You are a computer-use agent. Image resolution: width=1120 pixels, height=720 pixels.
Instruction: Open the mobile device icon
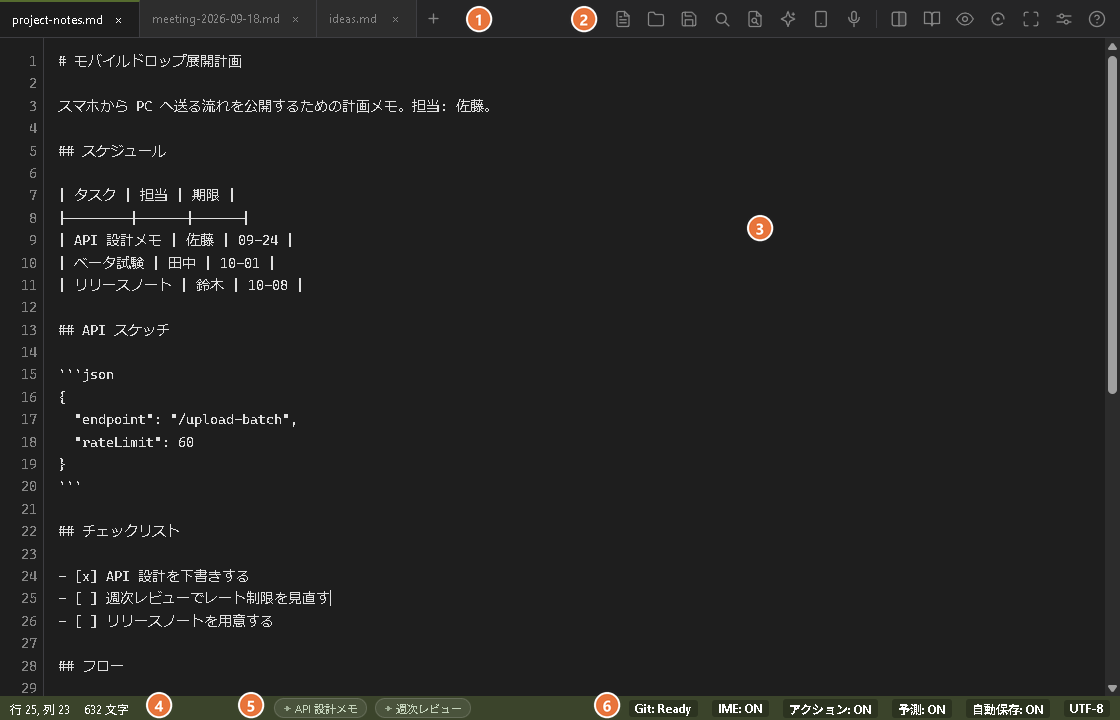(821, 19)
